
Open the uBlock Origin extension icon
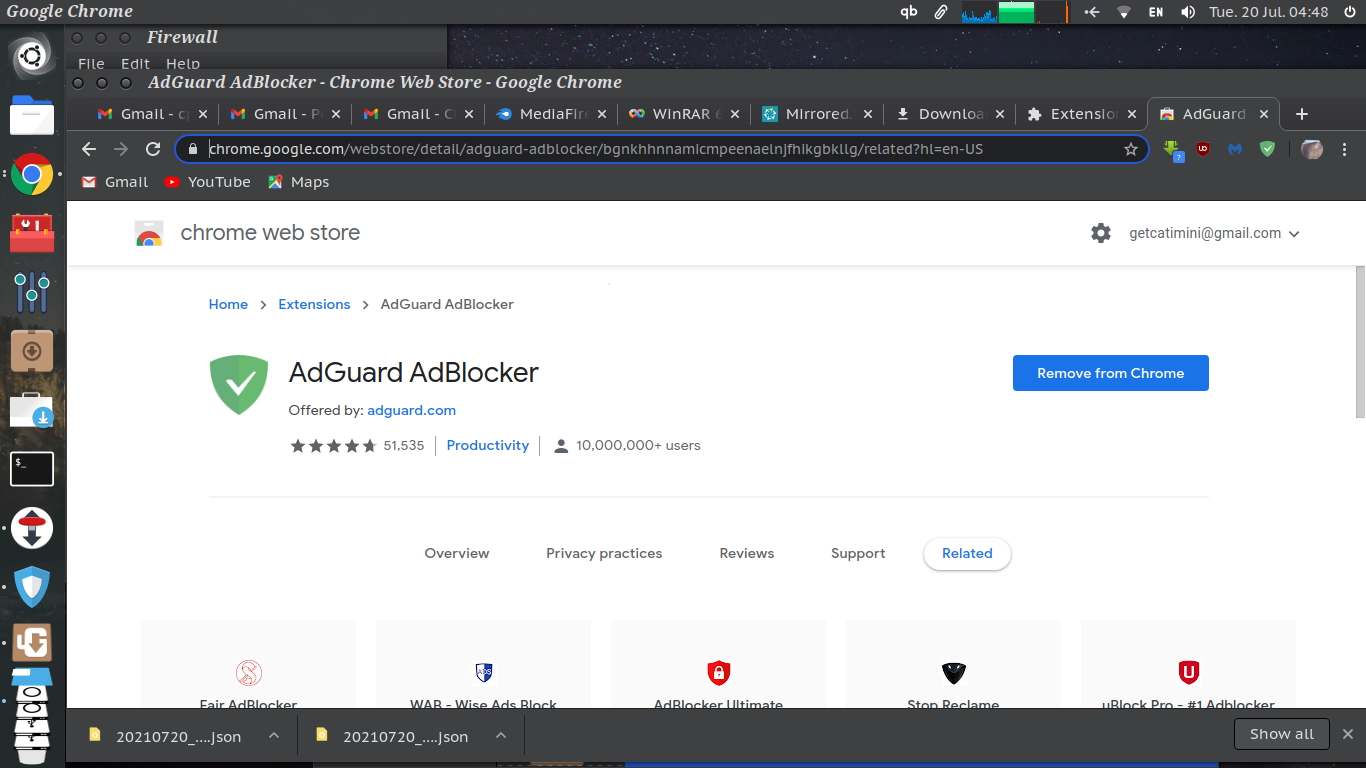[x=1203, y=149]
